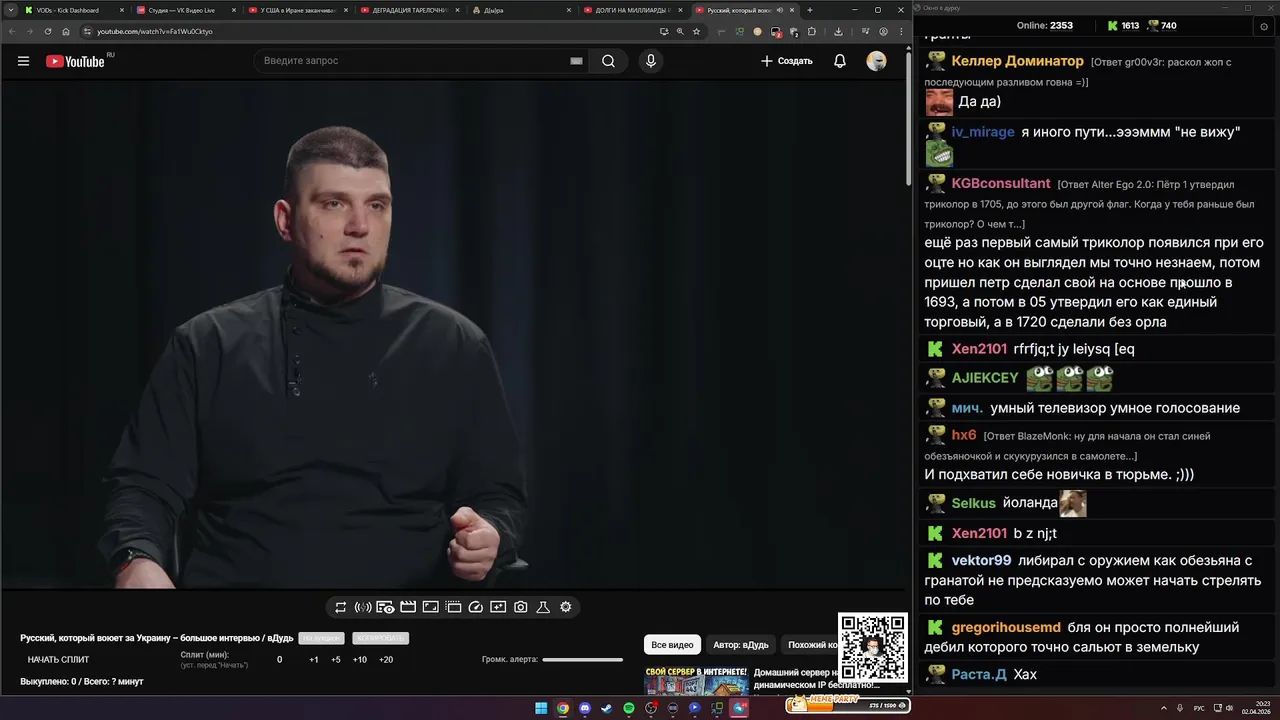Go back with browser back arrow
Image resolution: width=1280 pixels, height=720 pixels.
tap(11, 31)
